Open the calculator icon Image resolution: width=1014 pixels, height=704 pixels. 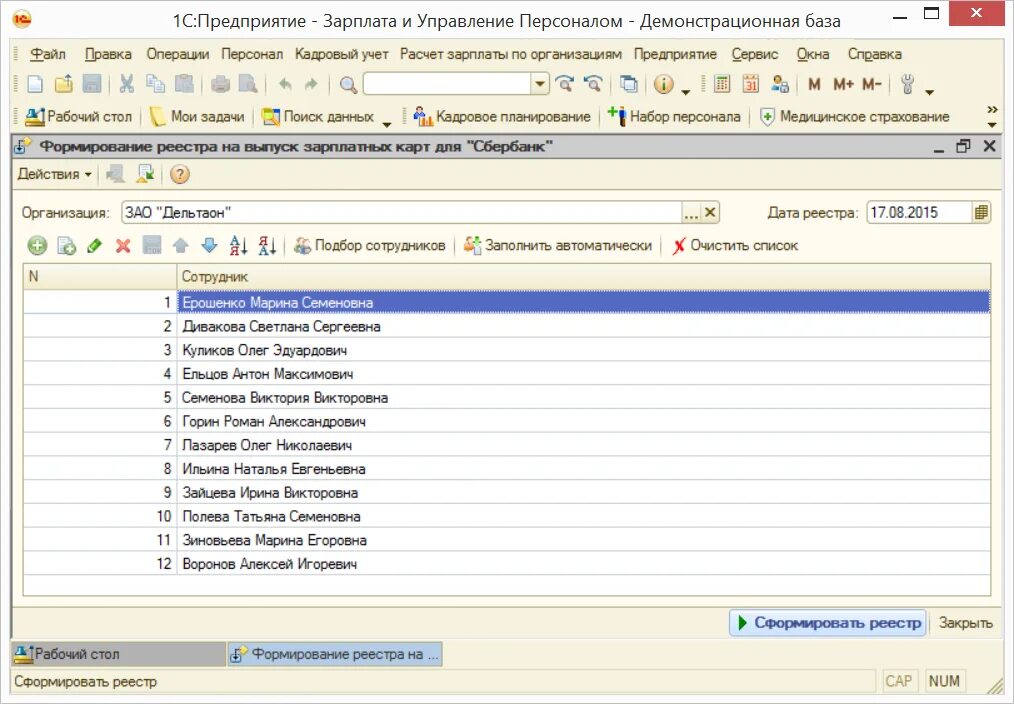[722, 84]
